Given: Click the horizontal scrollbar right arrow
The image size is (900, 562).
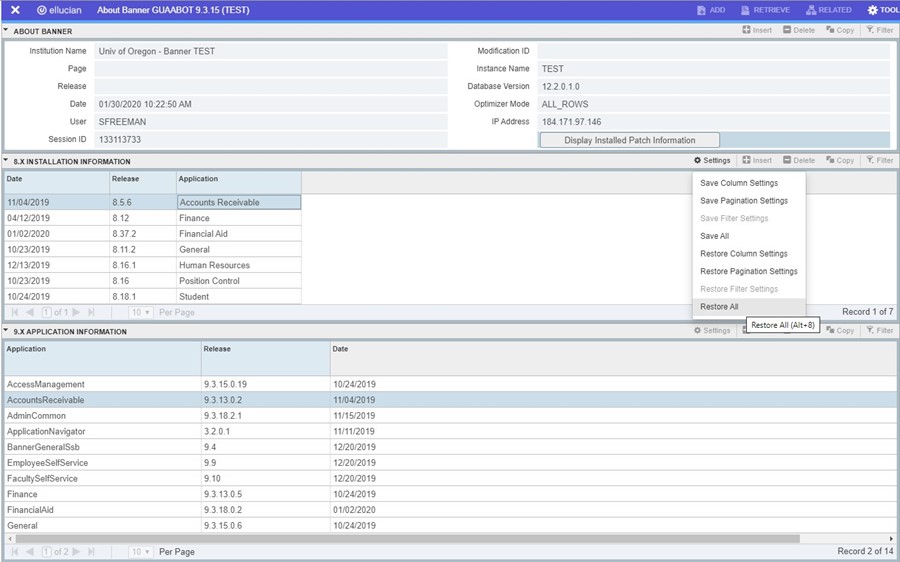Looking at the screenshot, I should pyautogui.click(x=891, y=539).
